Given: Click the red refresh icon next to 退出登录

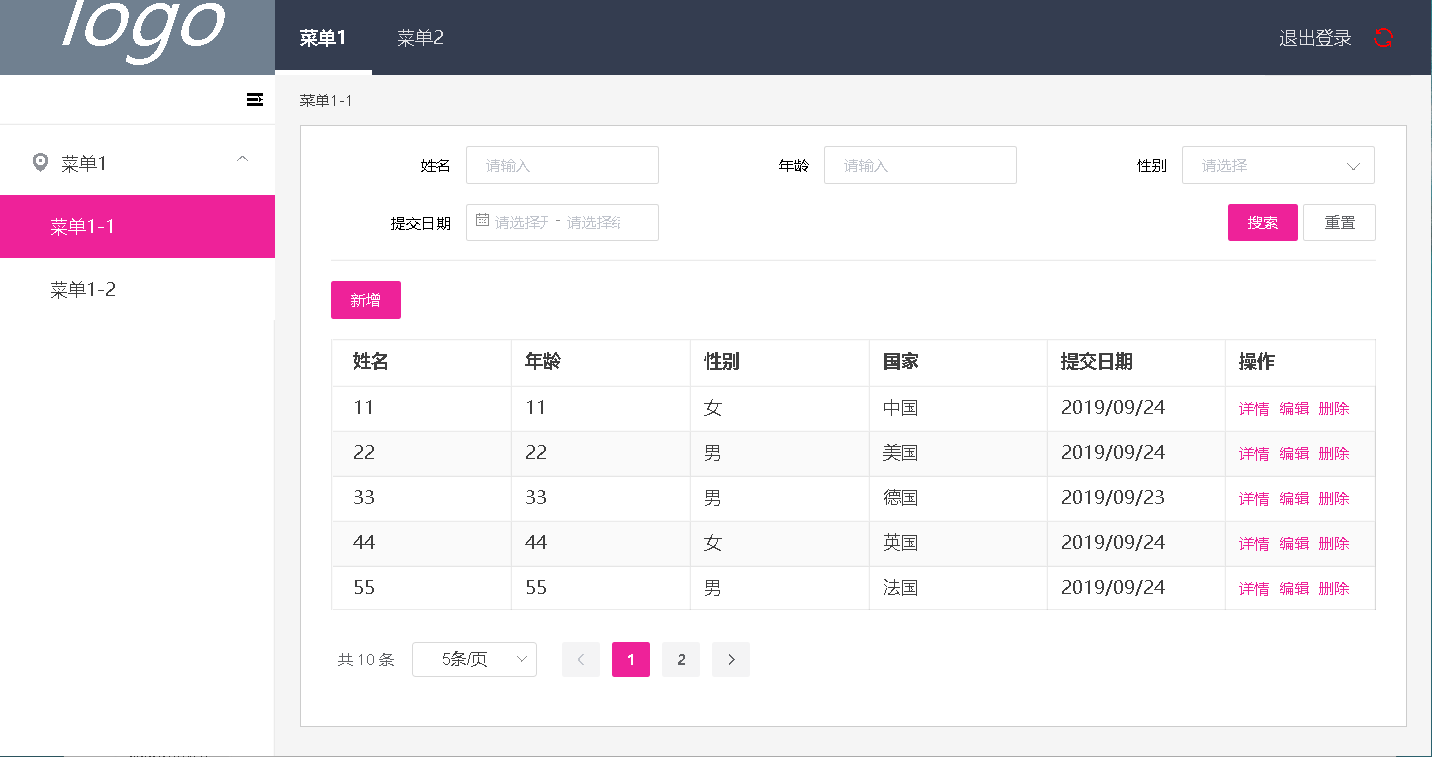Looking at the screenshot, I should tap(1383, 38).
